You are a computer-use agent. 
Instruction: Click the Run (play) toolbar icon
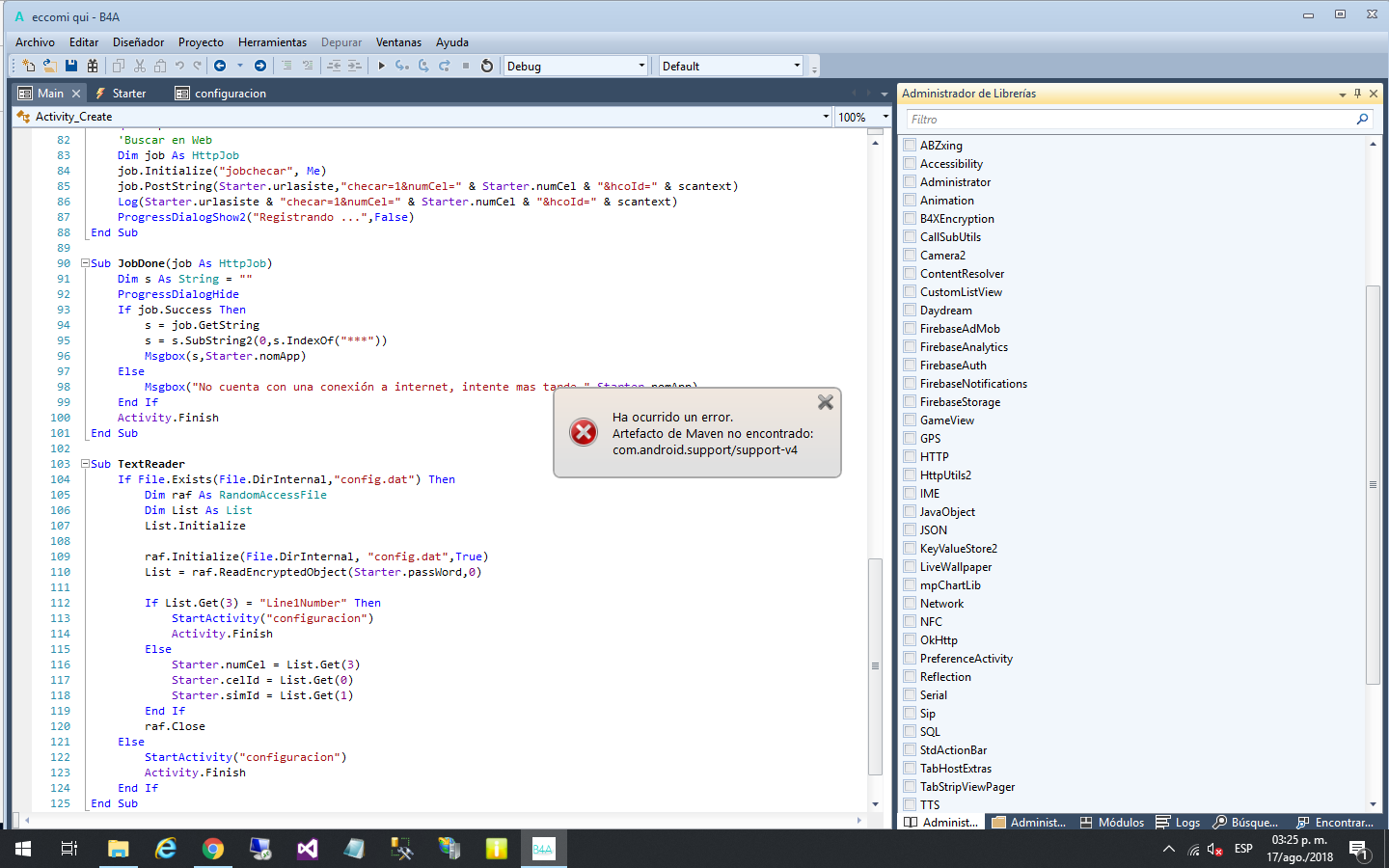pos(382,66)
